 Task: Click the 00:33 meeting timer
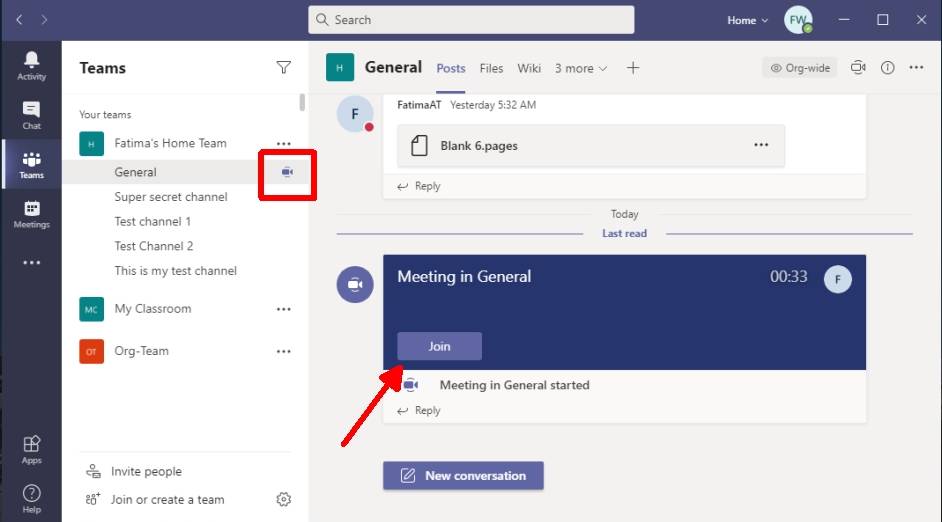click(788, 277)
